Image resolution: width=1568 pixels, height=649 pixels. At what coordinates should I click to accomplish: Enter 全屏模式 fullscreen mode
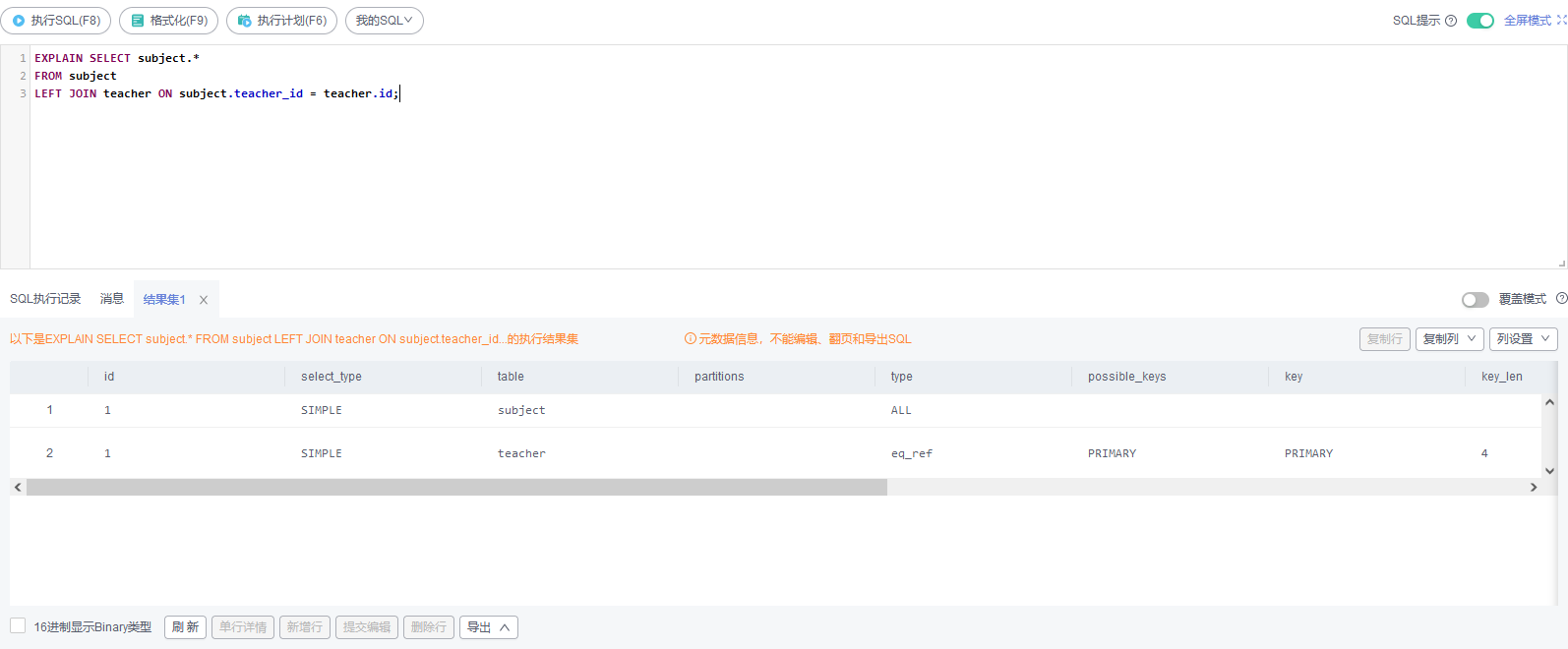(x=1535, y=21)
